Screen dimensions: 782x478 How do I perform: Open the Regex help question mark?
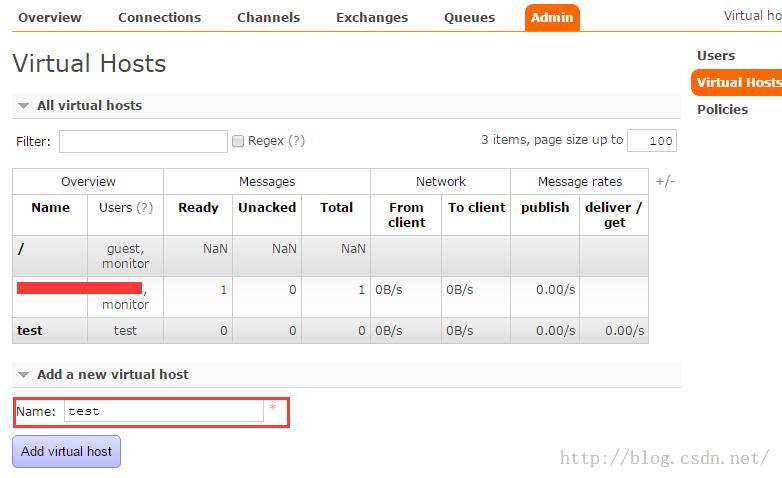296,141
